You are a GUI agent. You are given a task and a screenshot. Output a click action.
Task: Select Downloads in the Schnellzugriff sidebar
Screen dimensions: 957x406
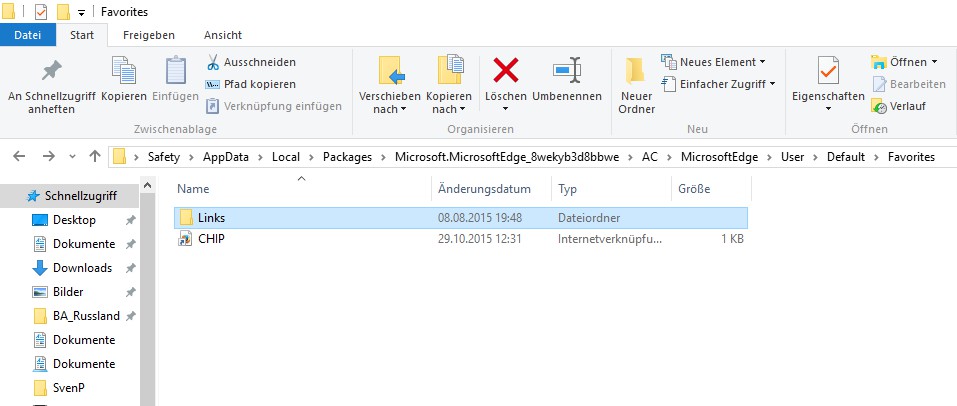[82, 268]
